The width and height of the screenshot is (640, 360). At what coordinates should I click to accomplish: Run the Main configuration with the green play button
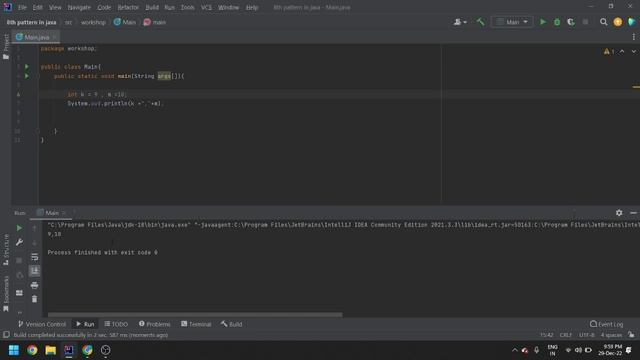(x=542, y=22)
